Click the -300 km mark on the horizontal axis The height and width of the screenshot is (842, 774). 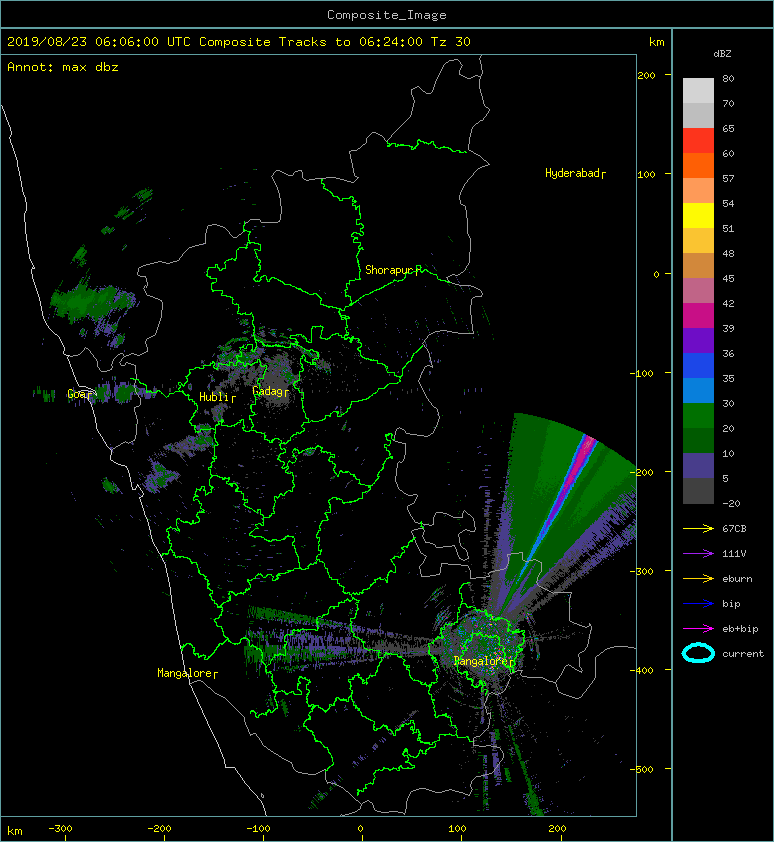(60, 829)
